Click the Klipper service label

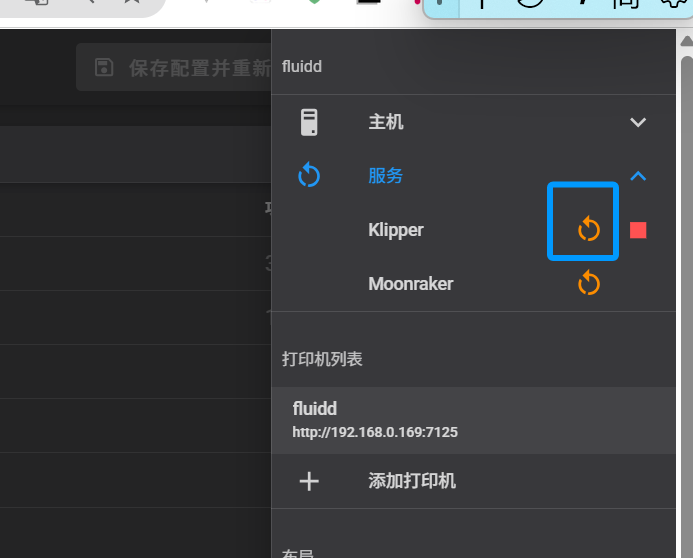396,230
